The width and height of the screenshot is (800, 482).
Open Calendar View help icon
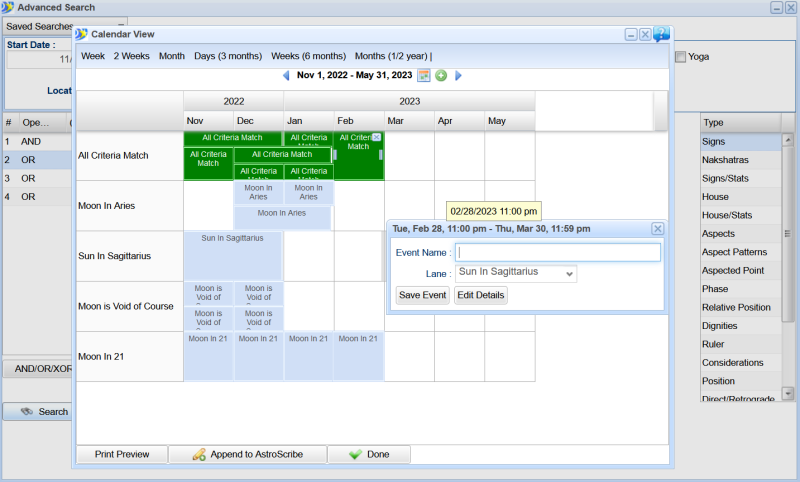pyautogui.click(x=661, y=35)
